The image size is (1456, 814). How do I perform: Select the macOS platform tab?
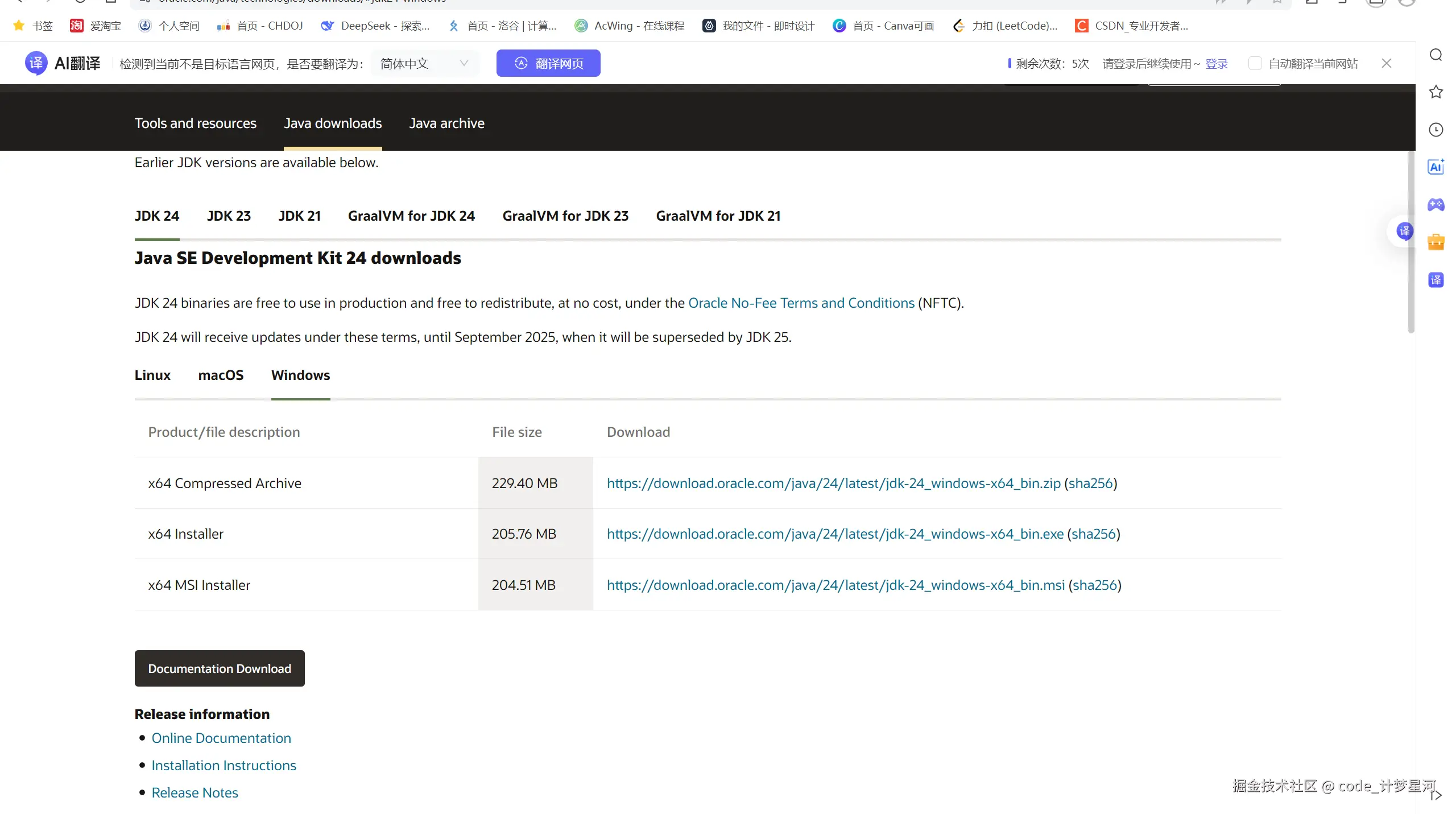coord(221,375)
